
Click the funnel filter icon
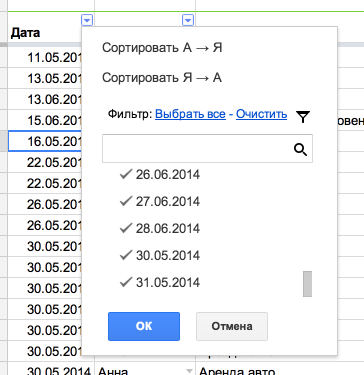pos(303,116)
